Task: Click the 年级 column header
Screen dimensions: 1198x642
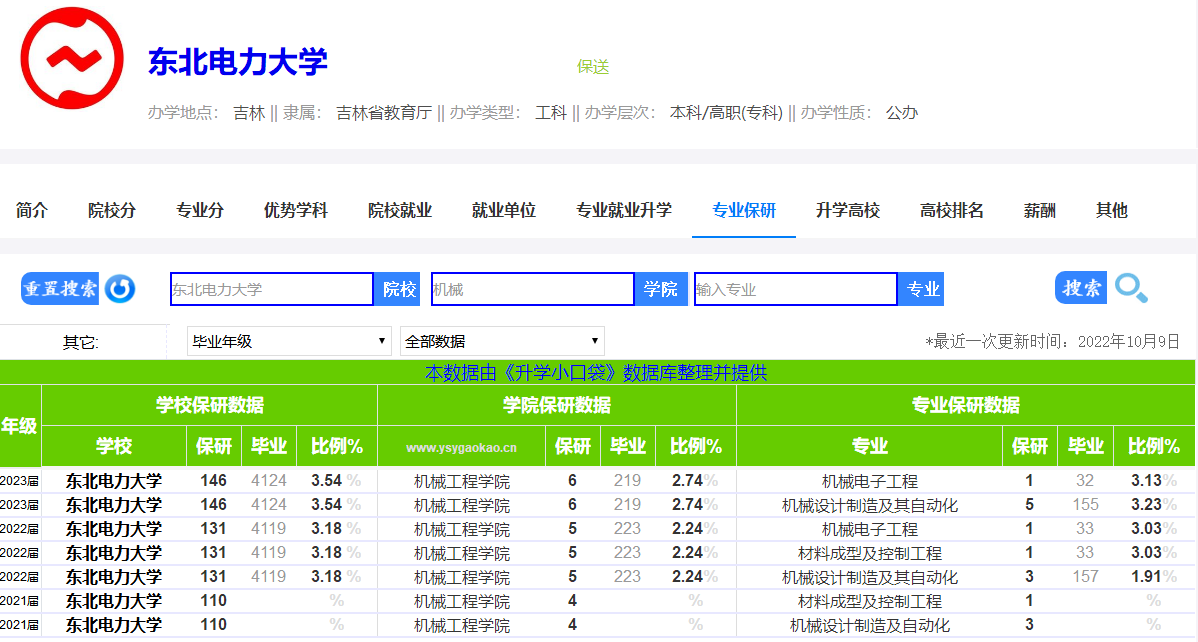Action: coord(20,426)
